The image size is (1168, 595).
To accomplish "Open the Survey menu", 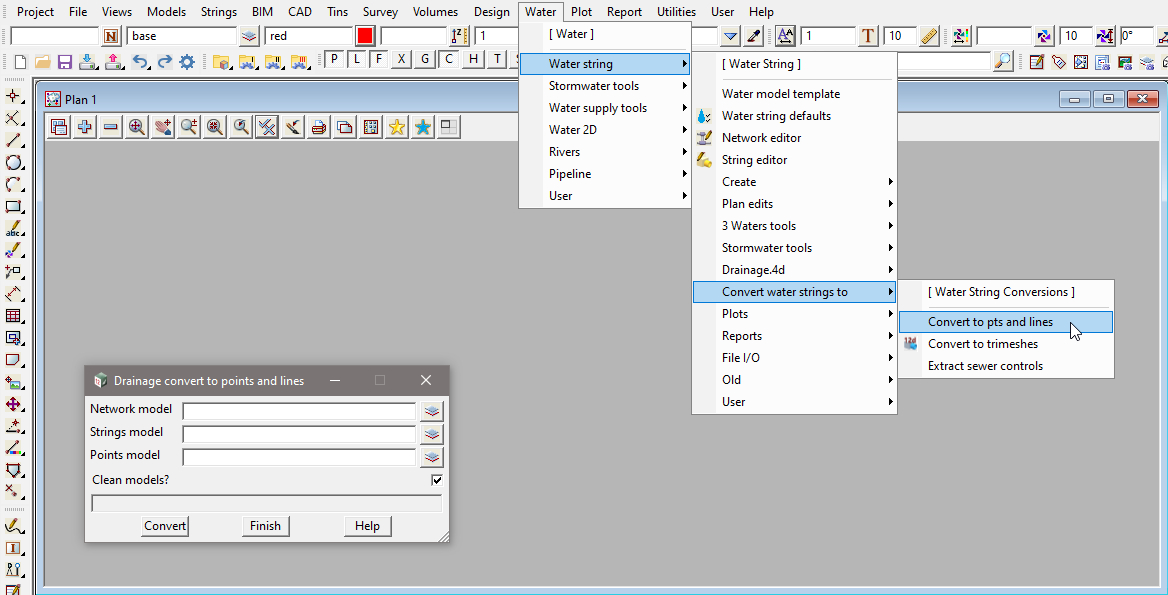I will coord(380,12).
